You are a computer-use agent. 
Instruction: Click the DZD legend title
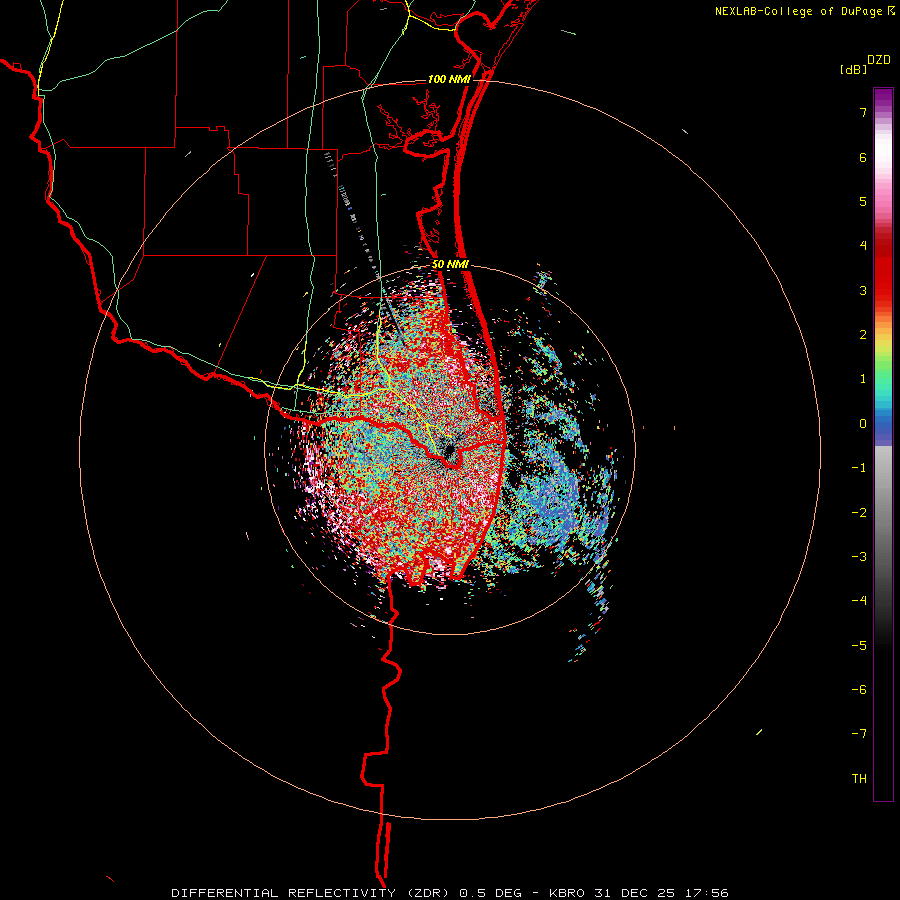pyautogui.click(x=878, y=60)
